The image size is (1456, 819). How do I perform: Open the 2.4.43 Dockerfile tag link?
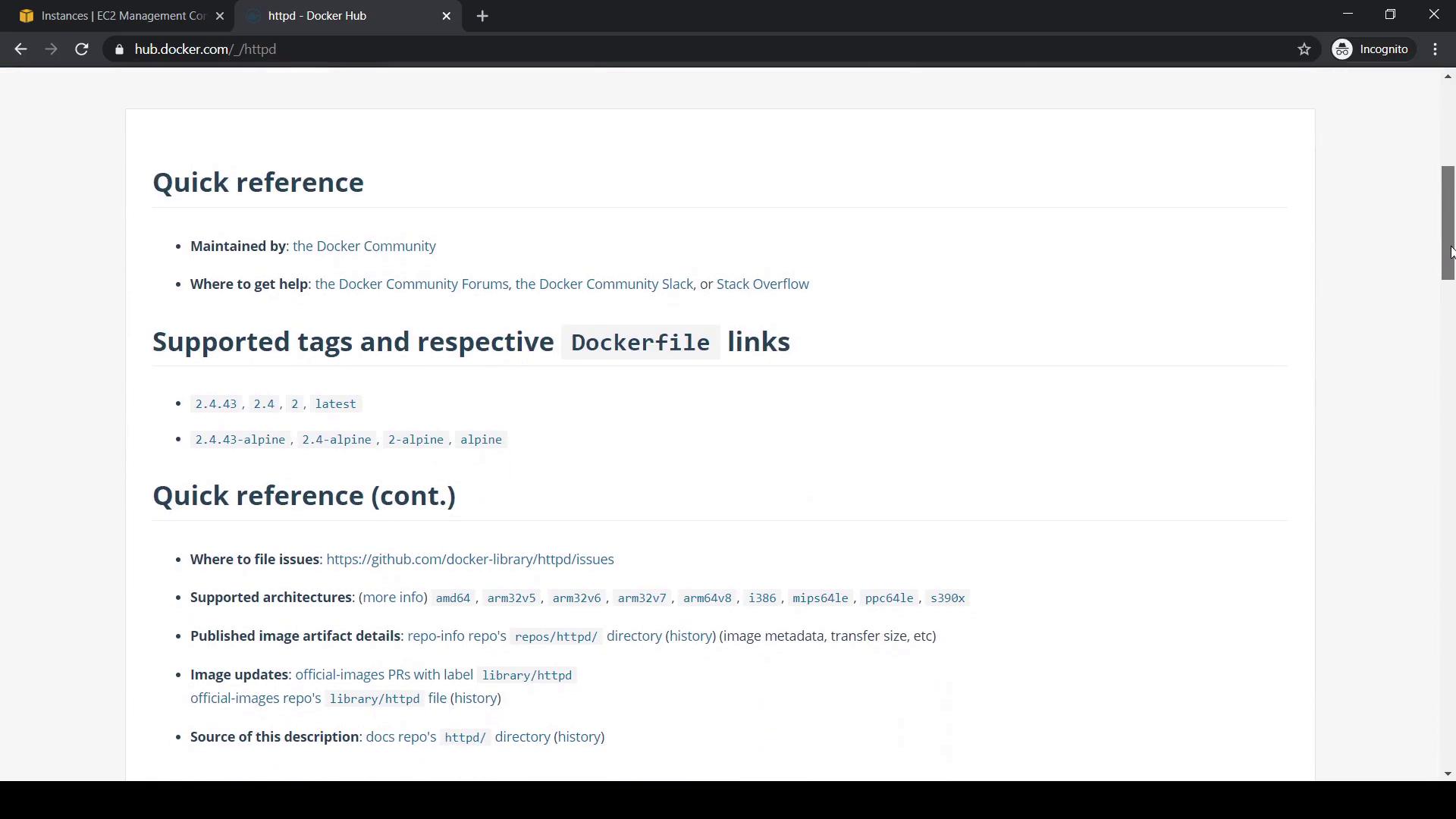click(216, 404)
